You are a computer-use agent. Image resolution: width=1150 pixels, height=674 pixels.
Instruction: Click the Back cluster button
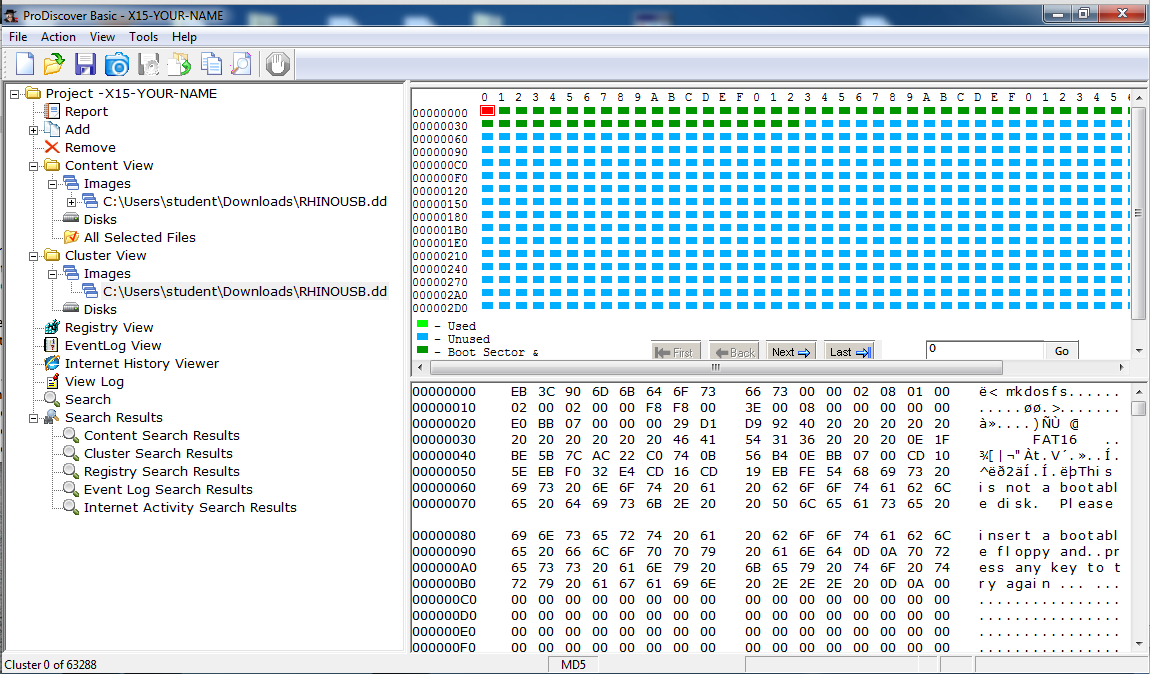pos(734,351)
